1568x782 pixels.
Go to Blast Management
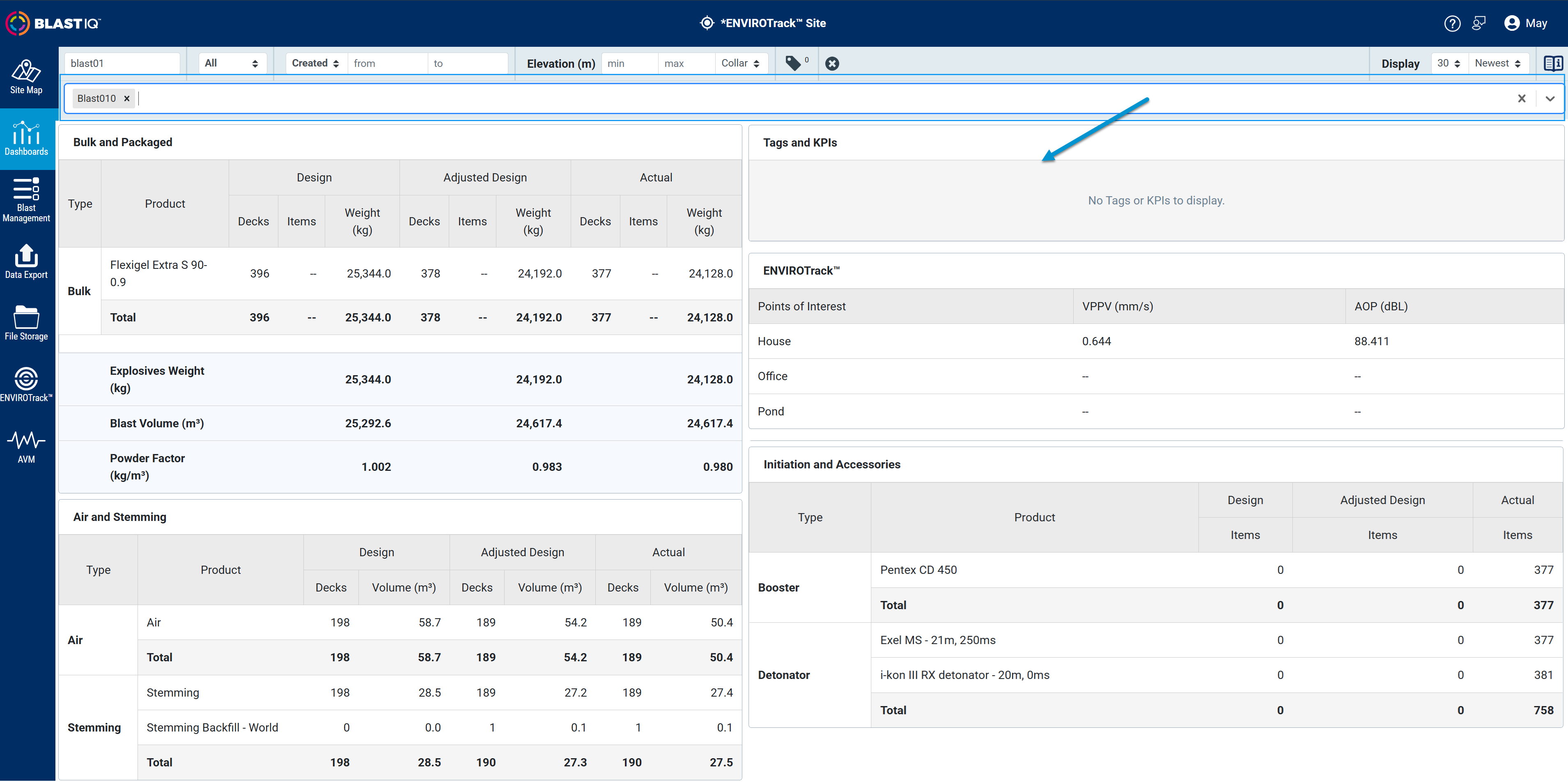26,200
